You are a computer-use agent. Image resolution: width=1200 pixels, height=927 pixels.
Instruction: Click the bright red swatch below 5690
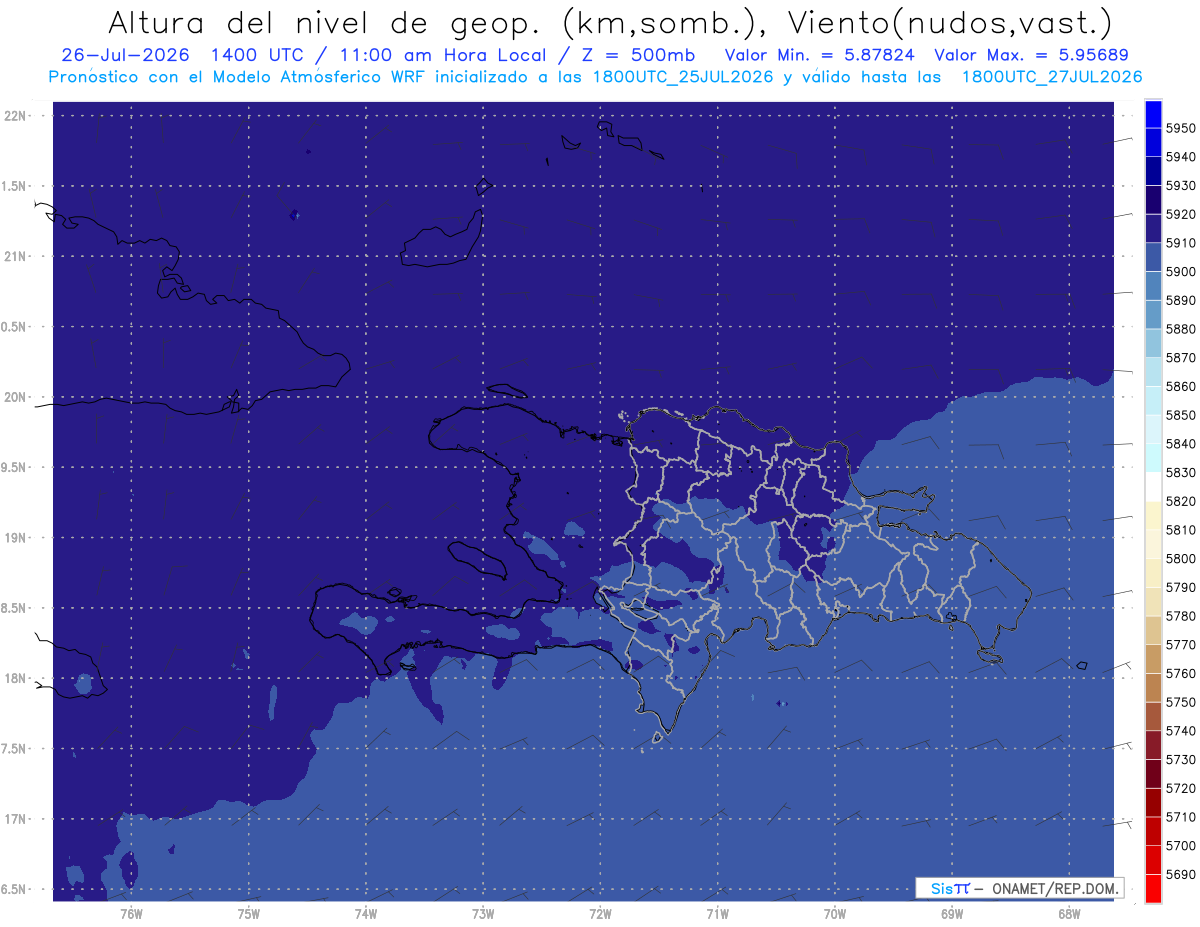(1153, 888)
